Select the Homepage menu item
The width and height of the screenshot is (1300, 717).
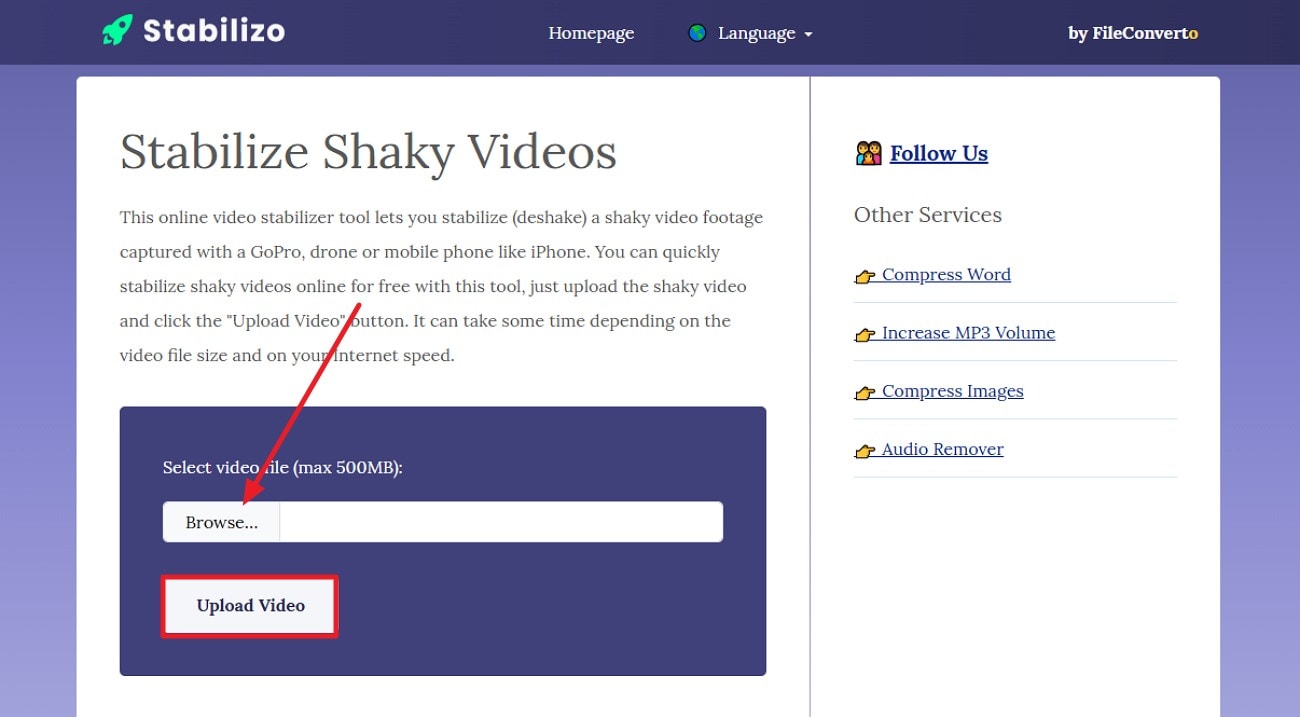click(x=590, y=32)
